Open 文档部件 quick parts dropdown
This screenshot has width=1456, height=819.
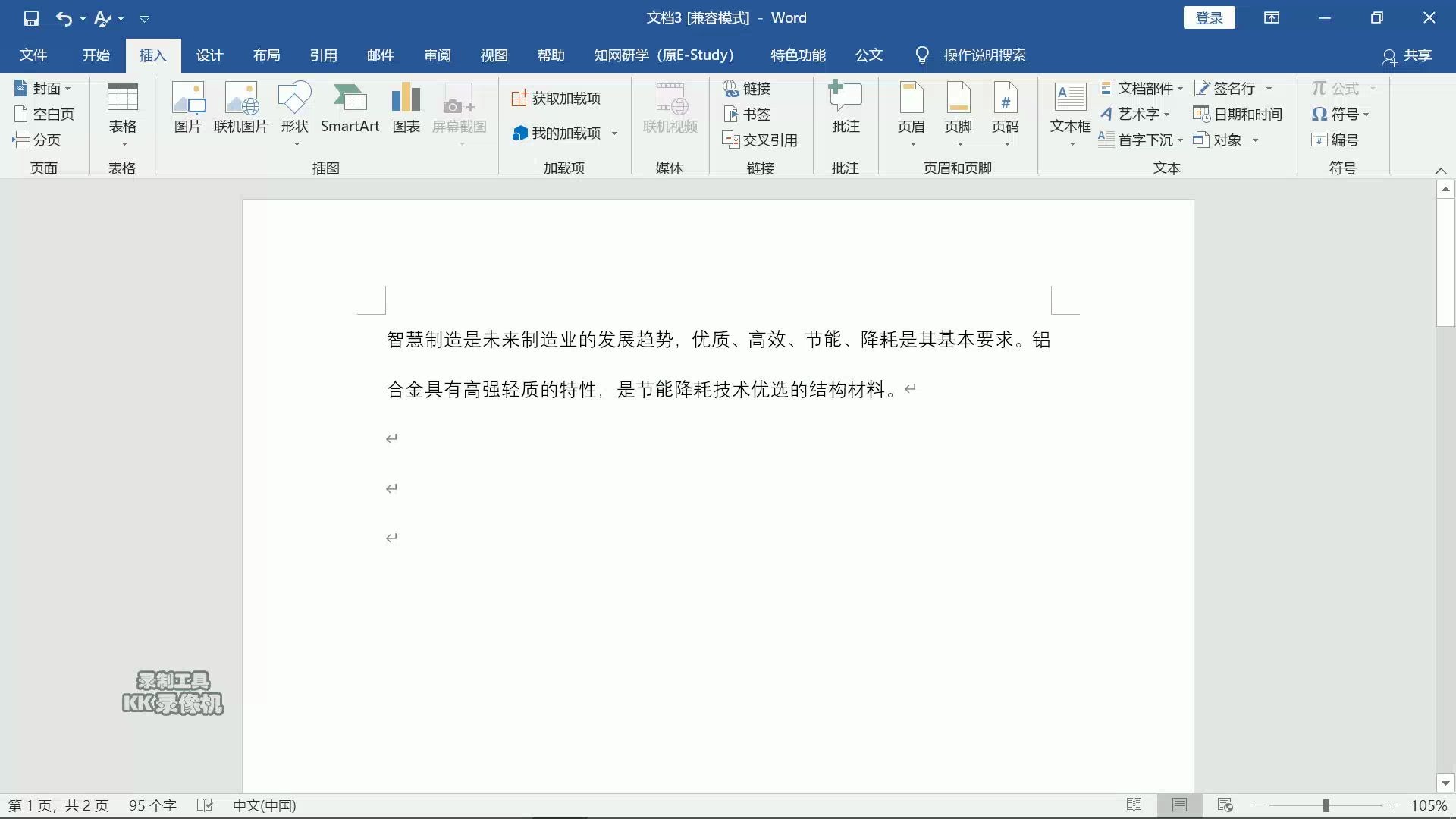[1141, 89]
